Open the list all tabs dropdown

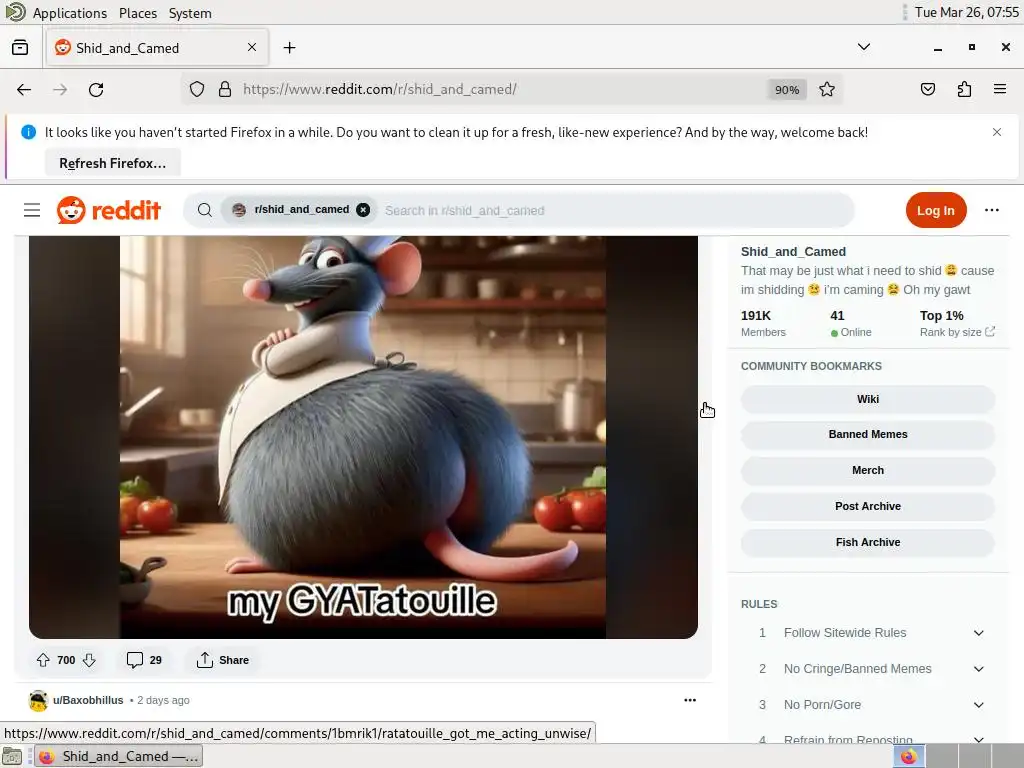click(863, 47)
